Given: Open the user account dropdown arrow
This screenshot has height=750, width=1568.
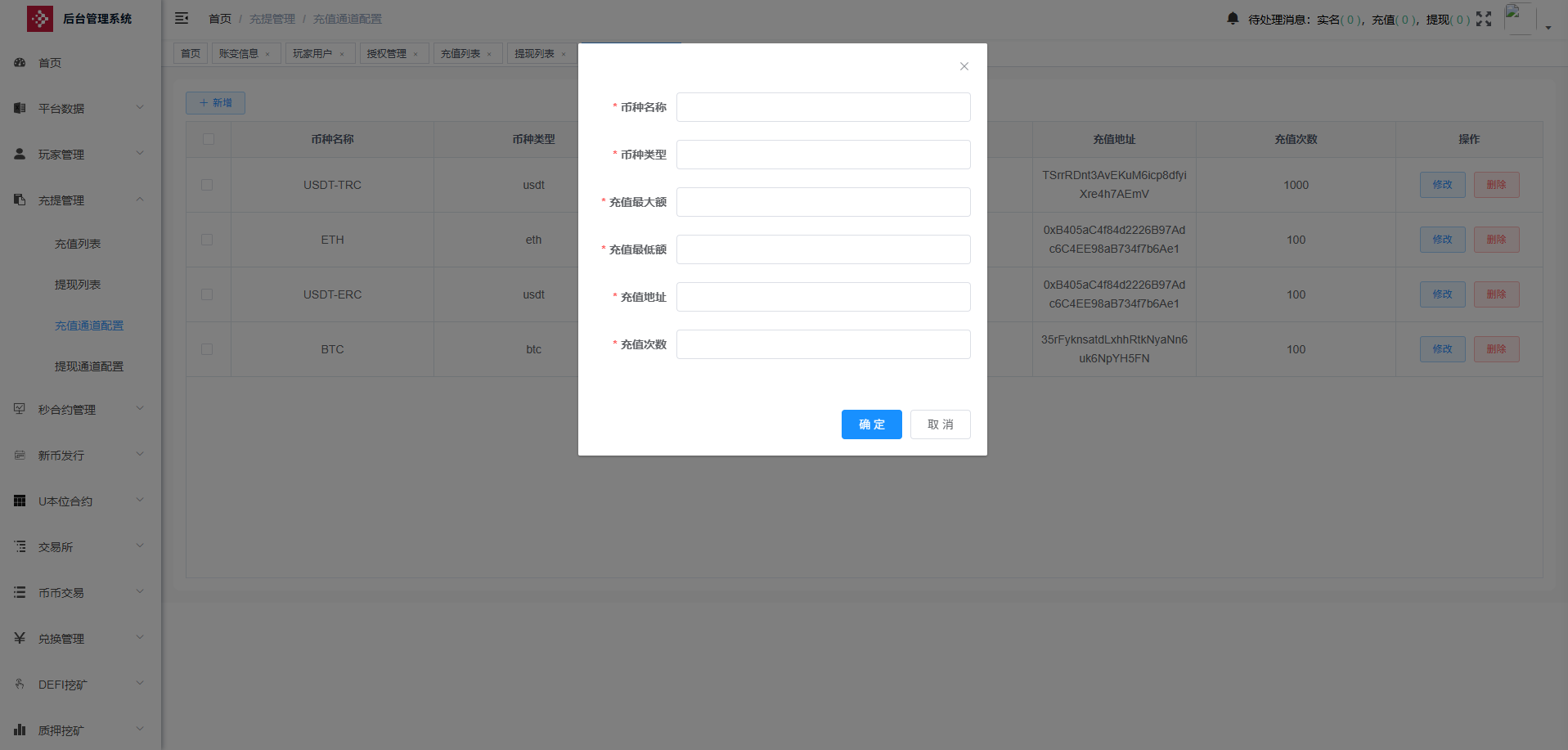Looking at the screenshot, I should click(1548, 28).
